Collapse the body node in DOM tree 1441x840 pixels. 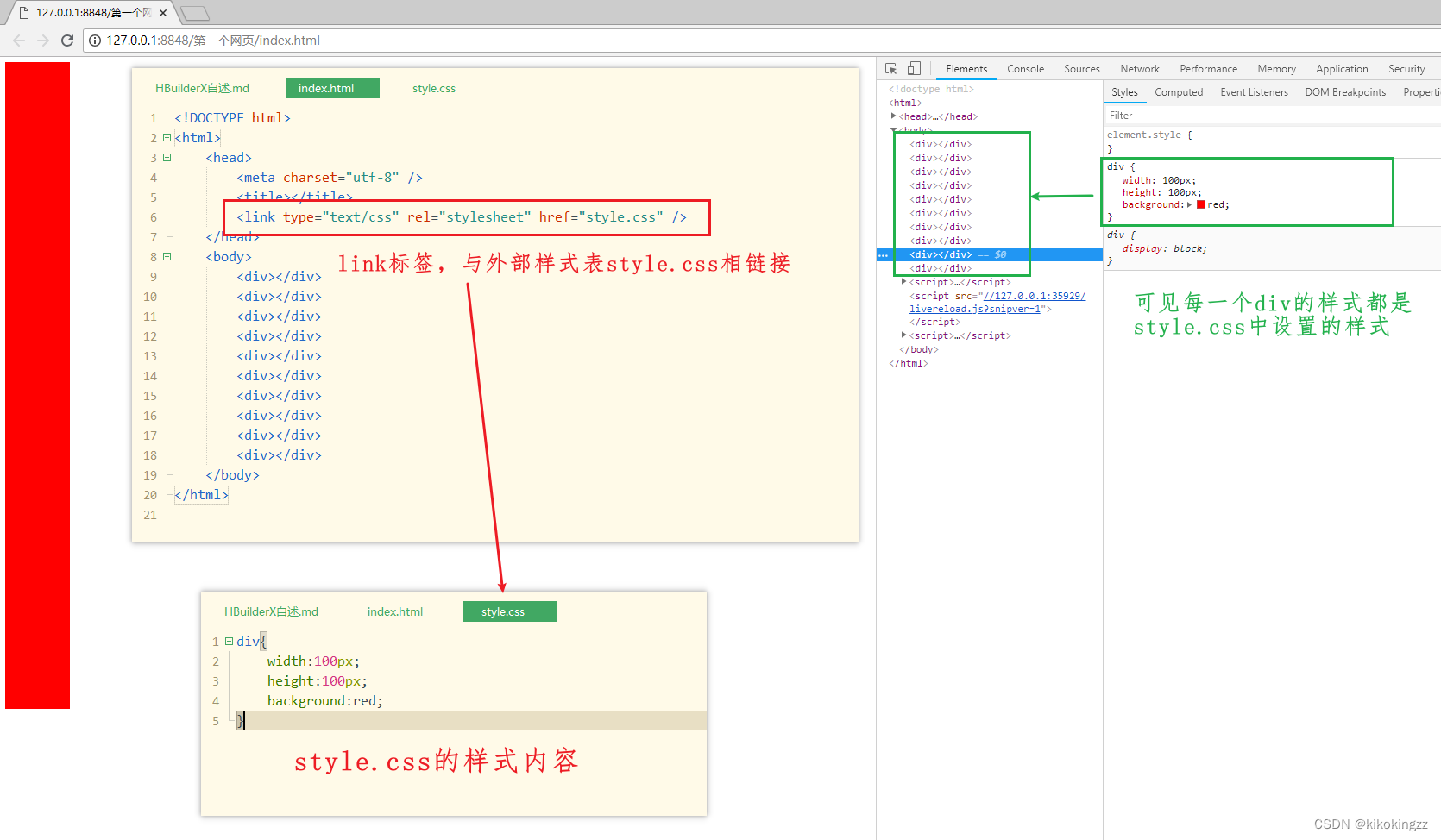point(894,130)
